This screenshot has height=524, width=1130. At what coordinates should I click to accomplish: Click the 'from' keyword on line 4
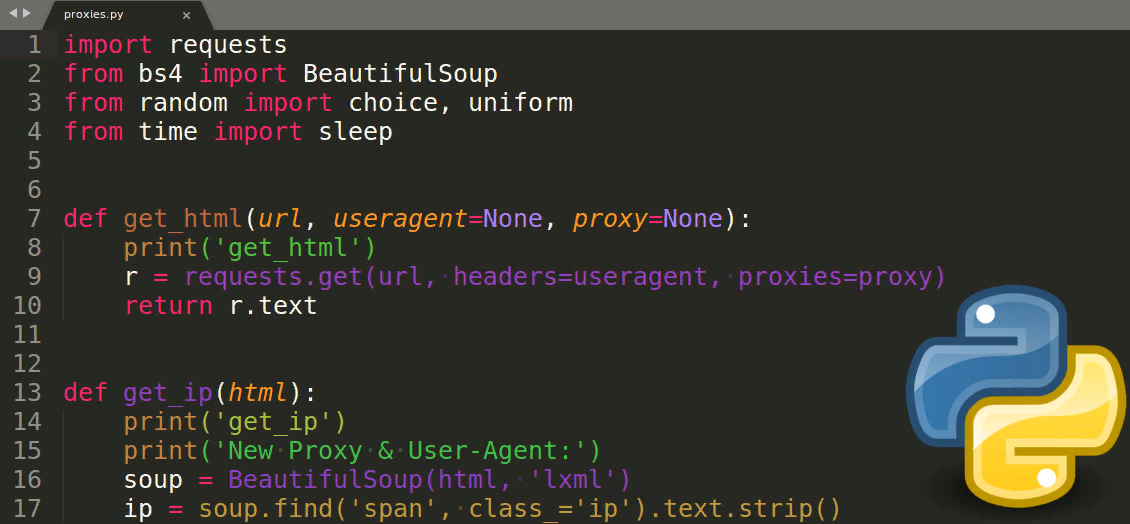pos(93,132)
